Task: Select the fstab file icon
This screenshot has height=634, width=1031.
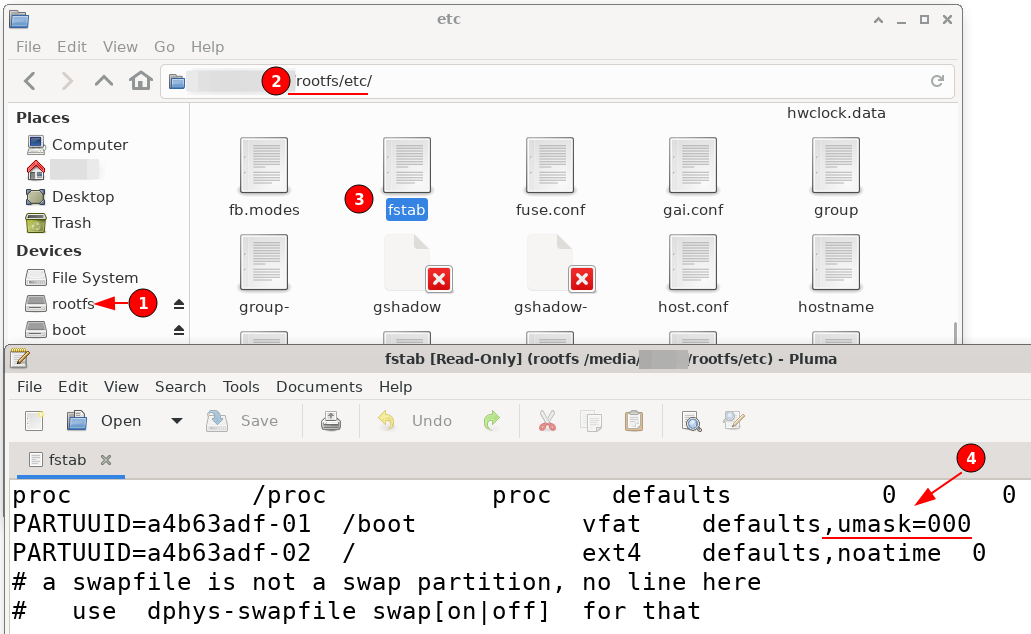Action: [407, 166]
